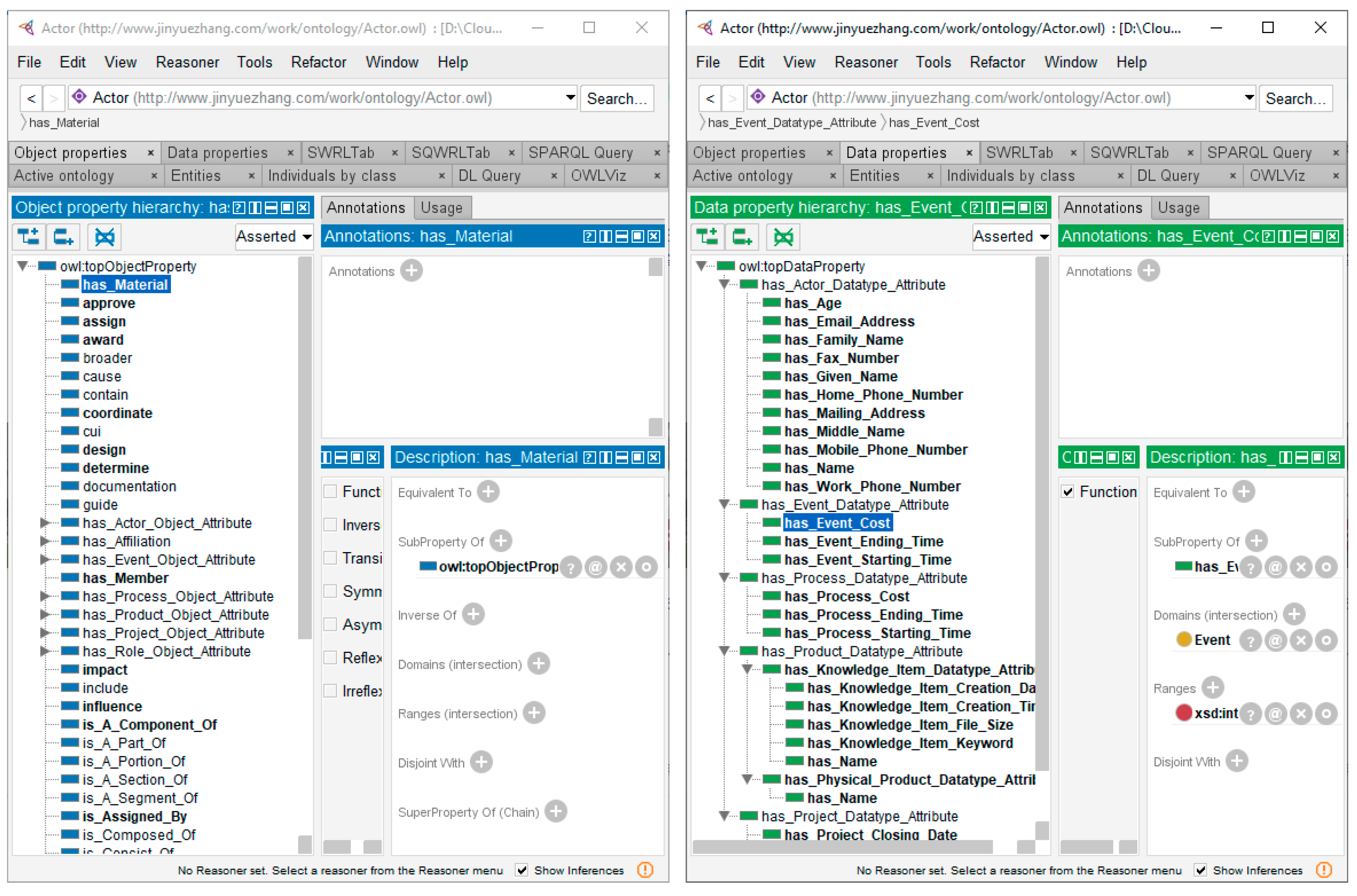
Task: Click the add Inverse Of plus icon
Action: tap(473, 614)
